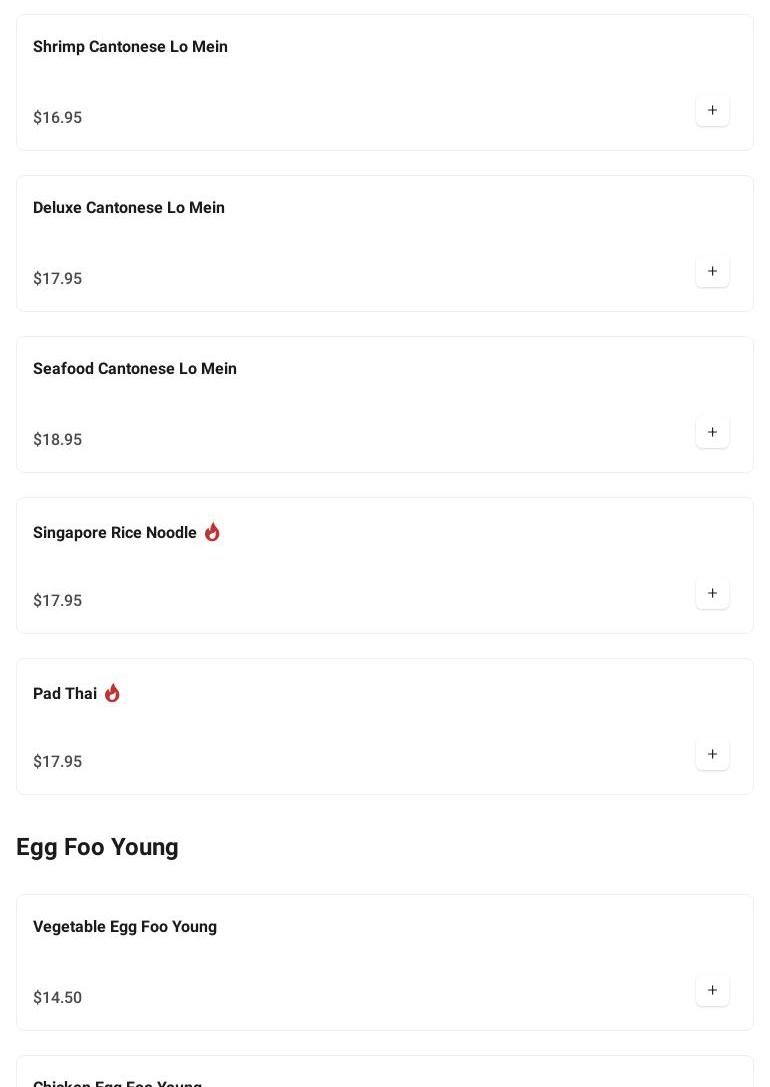Click the flame icon next to Singapore Rice Noodle
The width and height of the screenshot is (770, 1087).
tap(212, 532)
